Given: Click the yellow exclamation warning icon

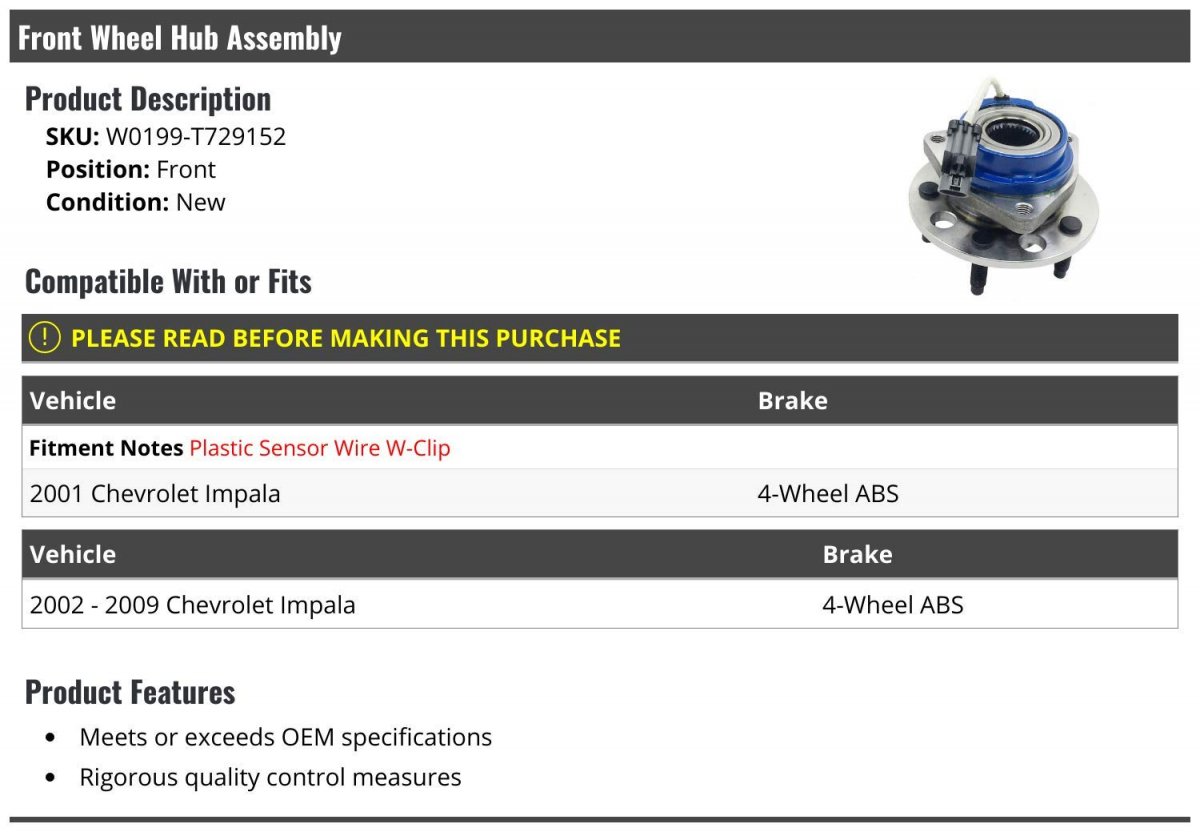Looking at the screenshot, I should (x=45, y=338).
